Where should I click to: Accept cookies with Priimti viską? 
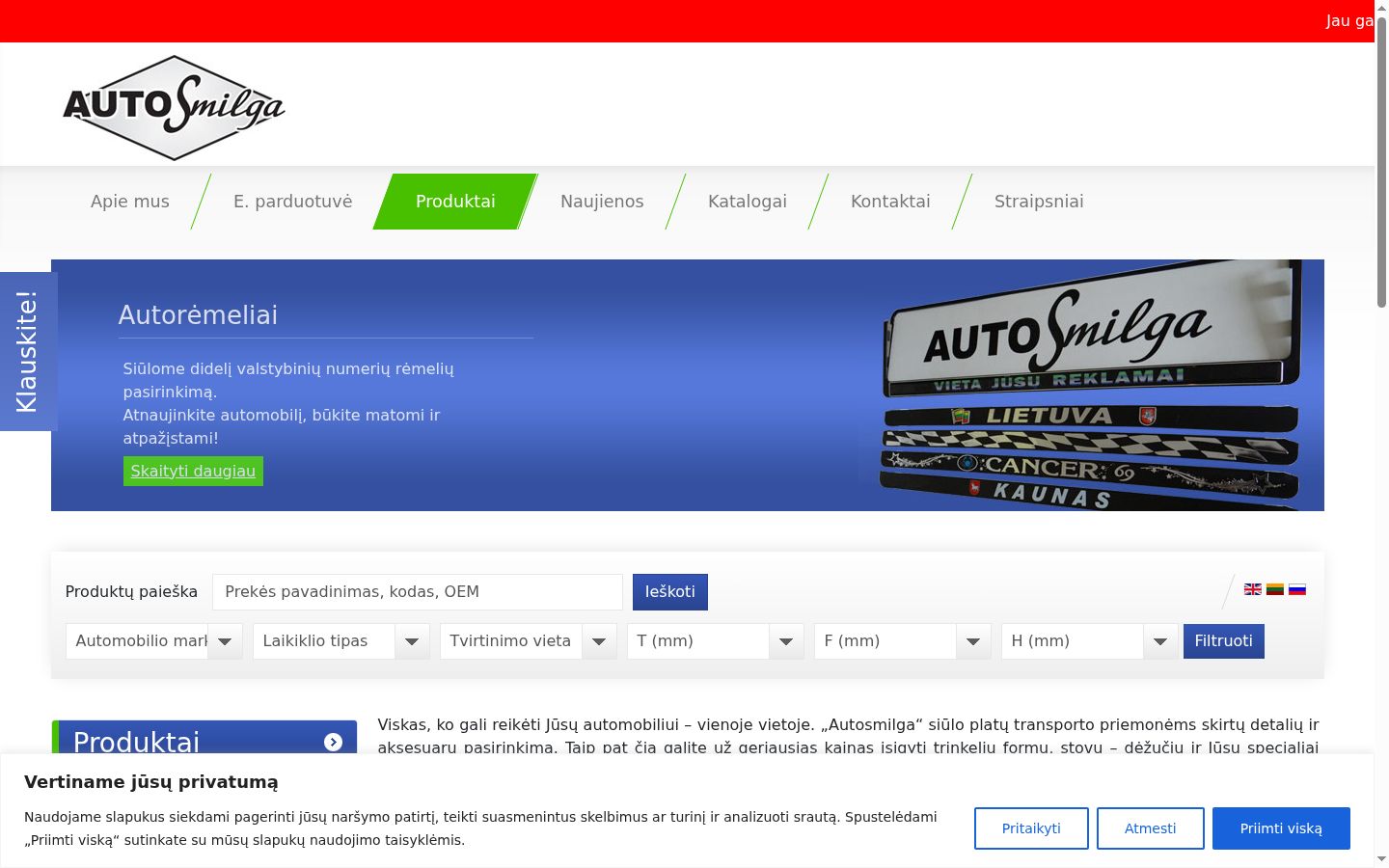point(1281,828)
